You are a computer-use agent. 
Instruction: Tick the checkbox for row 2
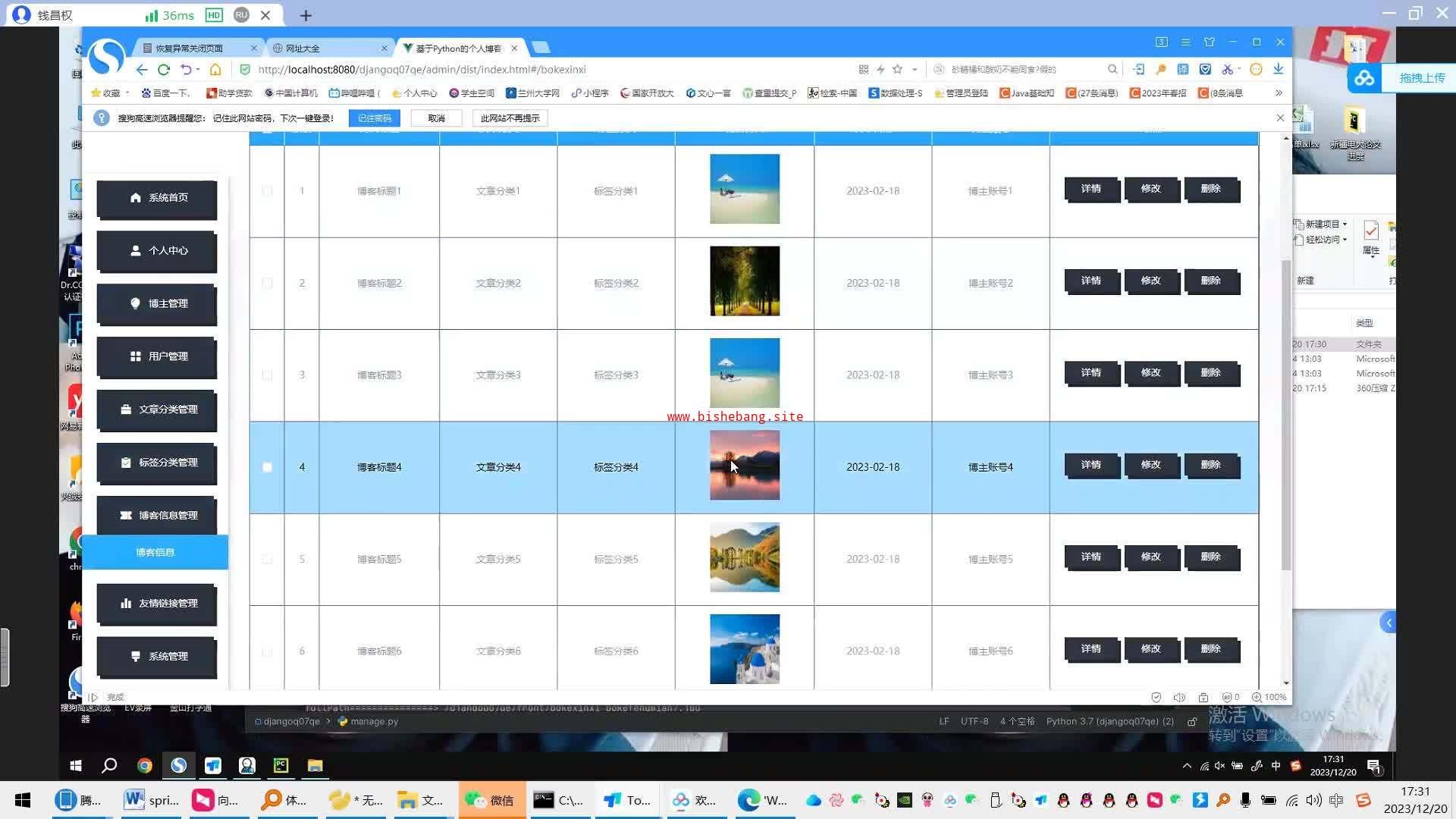click(x=267, y=283)
